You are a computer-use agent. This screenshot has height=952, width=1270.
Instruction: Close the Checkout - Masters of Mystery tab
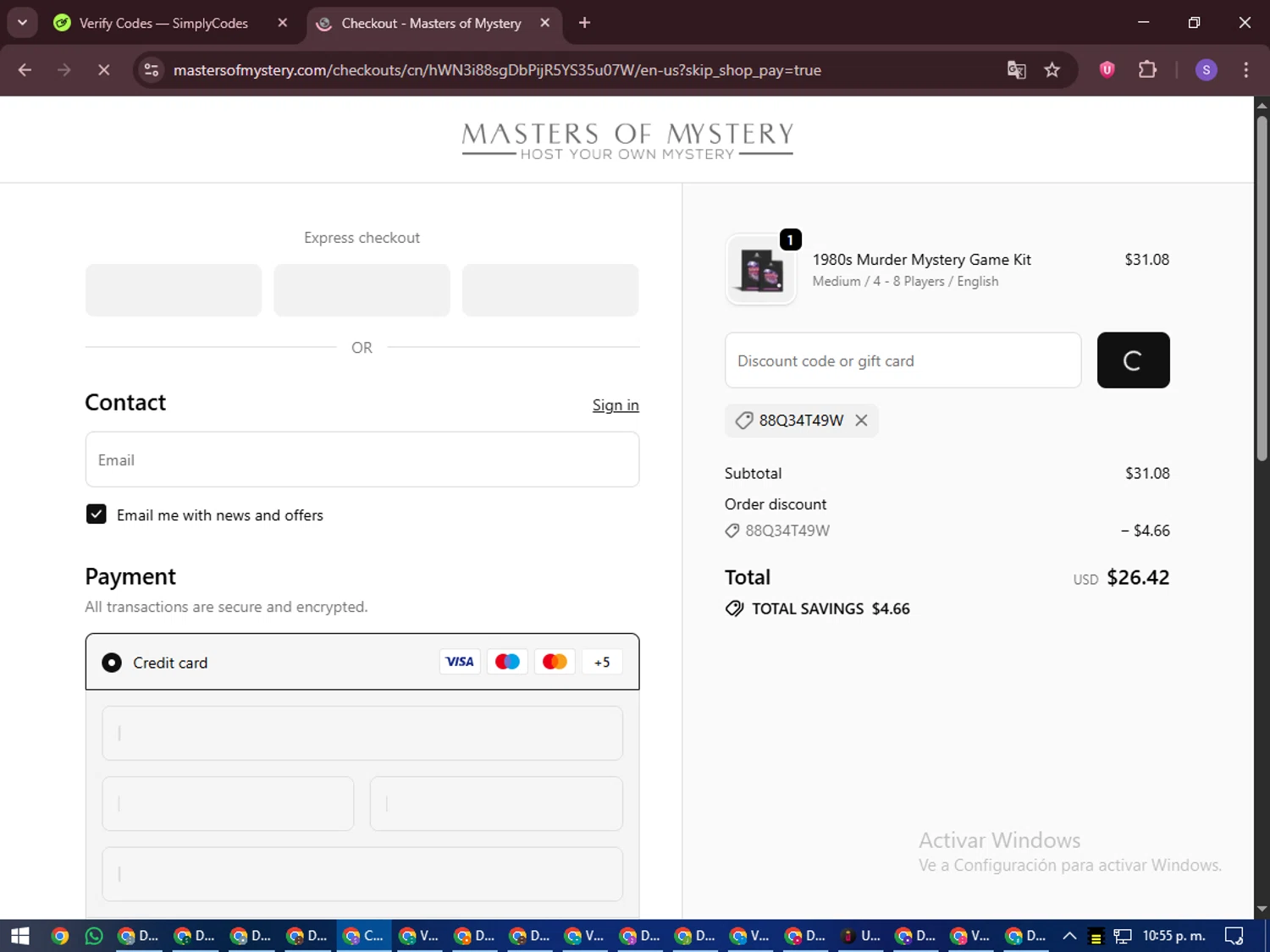(x=545, y=23)
